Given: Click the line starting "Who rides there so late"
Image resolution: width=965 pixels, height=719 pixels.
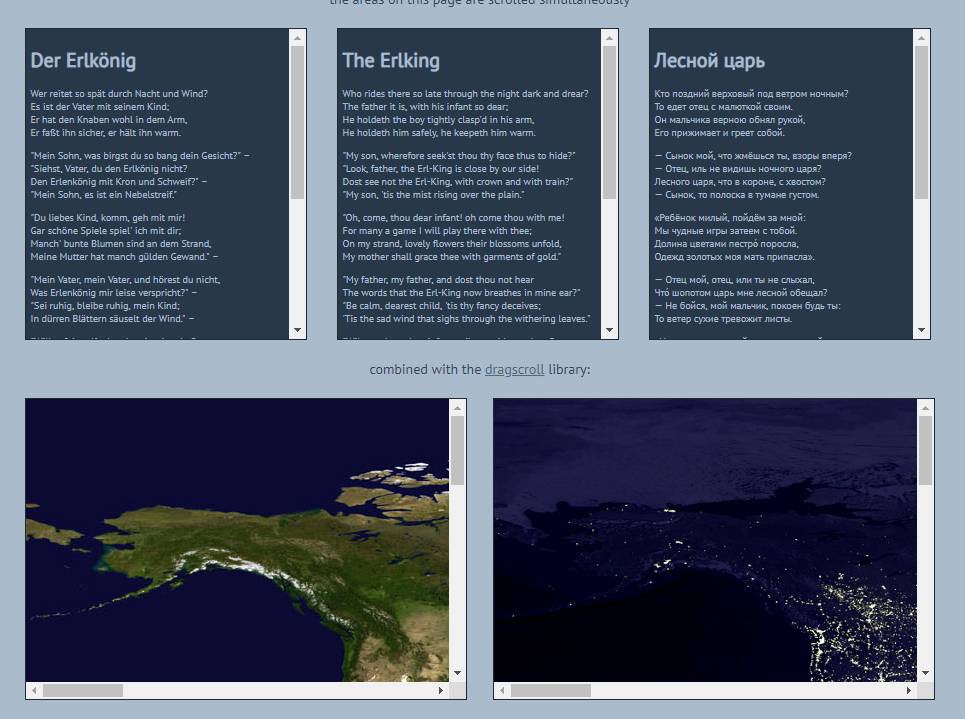Looking at the screenshot, I should coord(465,94).
